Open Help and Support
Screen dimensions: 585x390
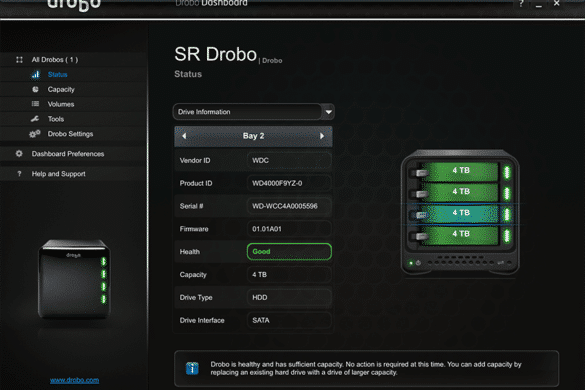pos(58,174)
